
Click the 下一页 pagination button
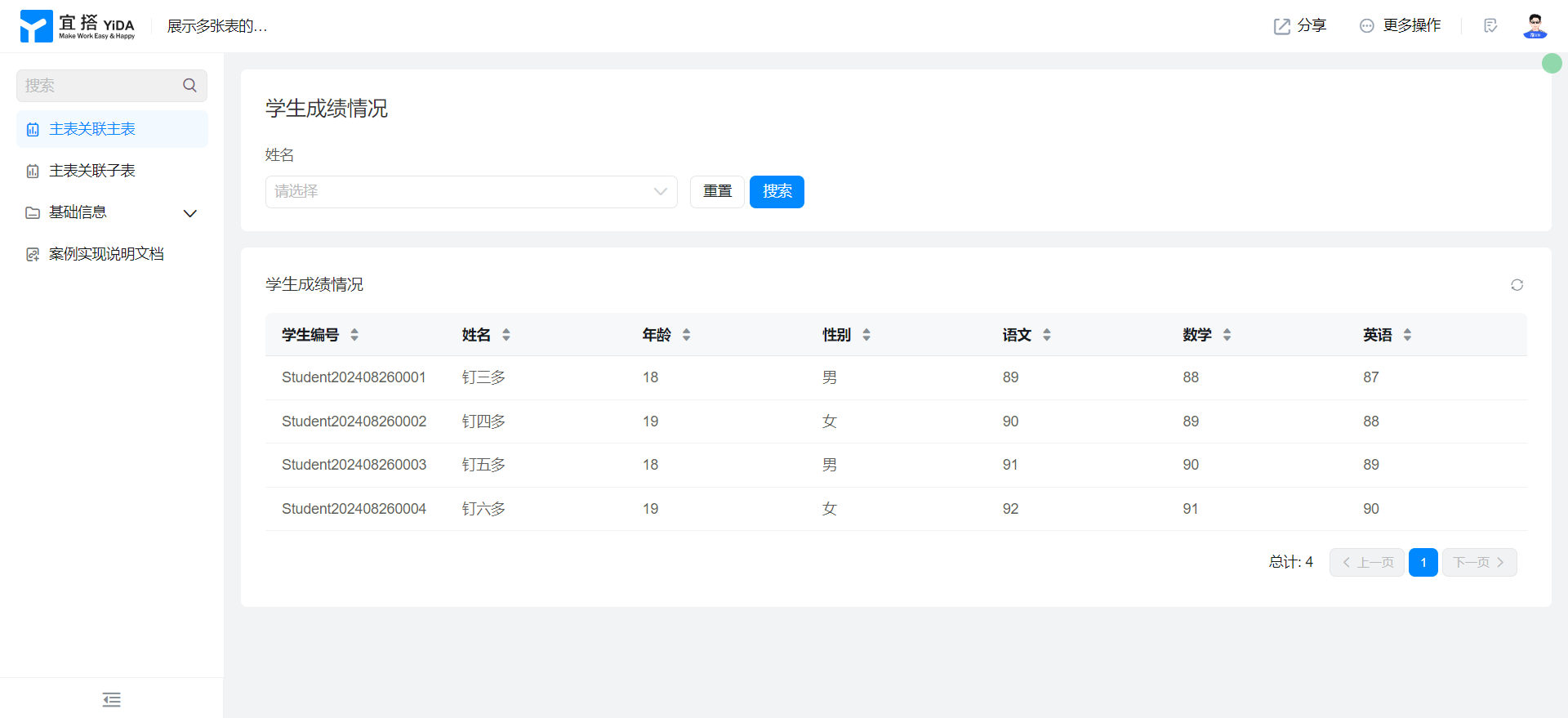1480,562
